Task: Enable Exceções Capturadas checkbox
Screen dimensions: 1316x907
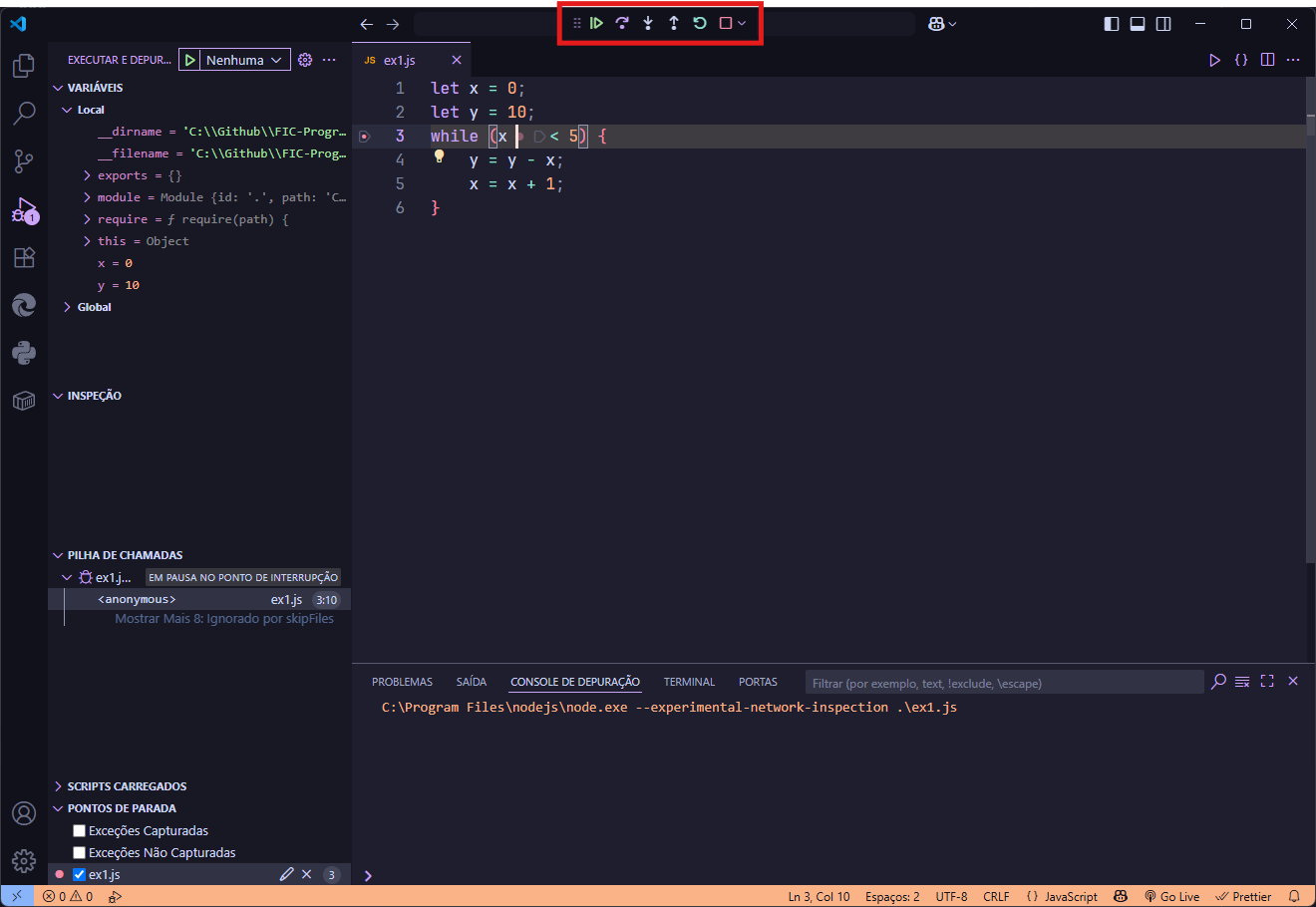Action: pyautogui.click(x=80, y=831)
